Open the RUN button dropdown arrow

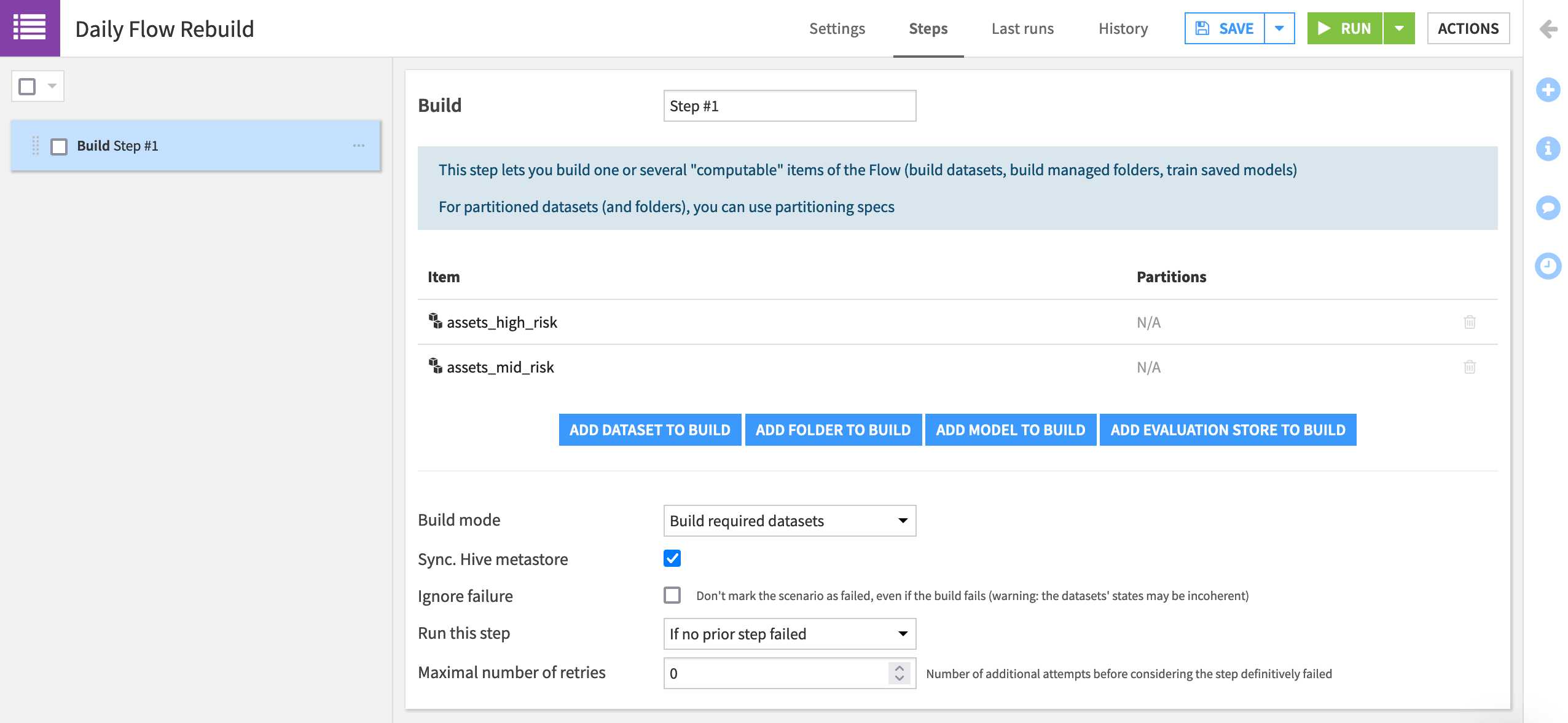pos(1399,28)
